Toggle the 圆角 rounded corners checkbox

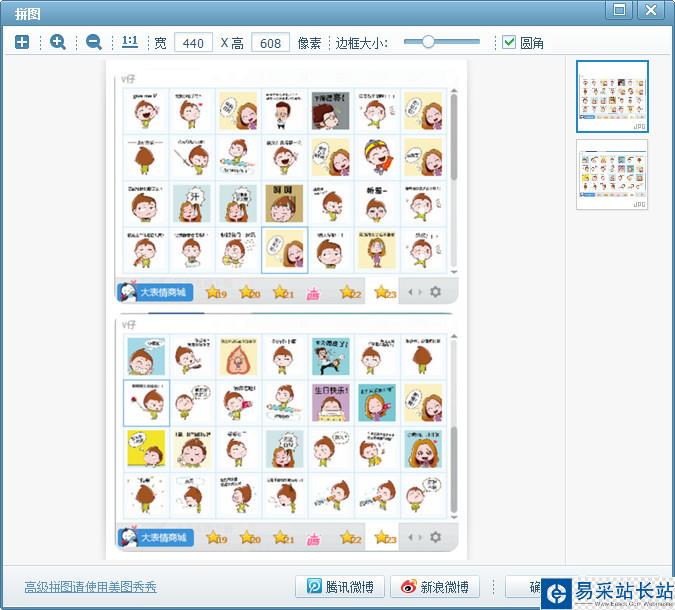pos(509,42)
